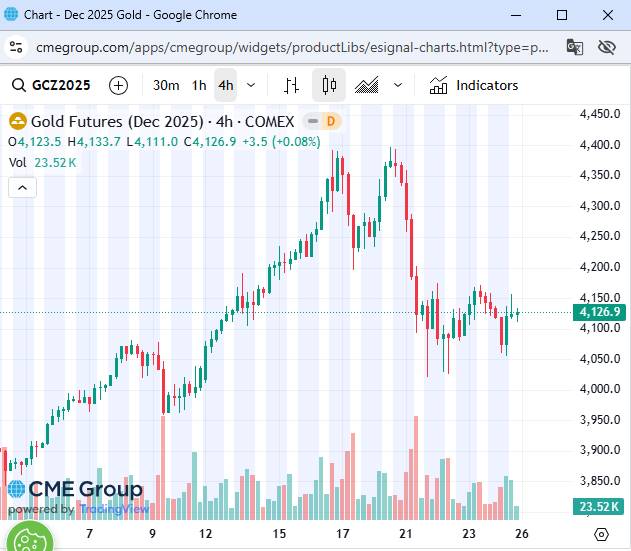Image resolution: width=631 pixels, height=551 pixels.
Task: Open the cookie preferences icon
Action: tap(28, 538)
